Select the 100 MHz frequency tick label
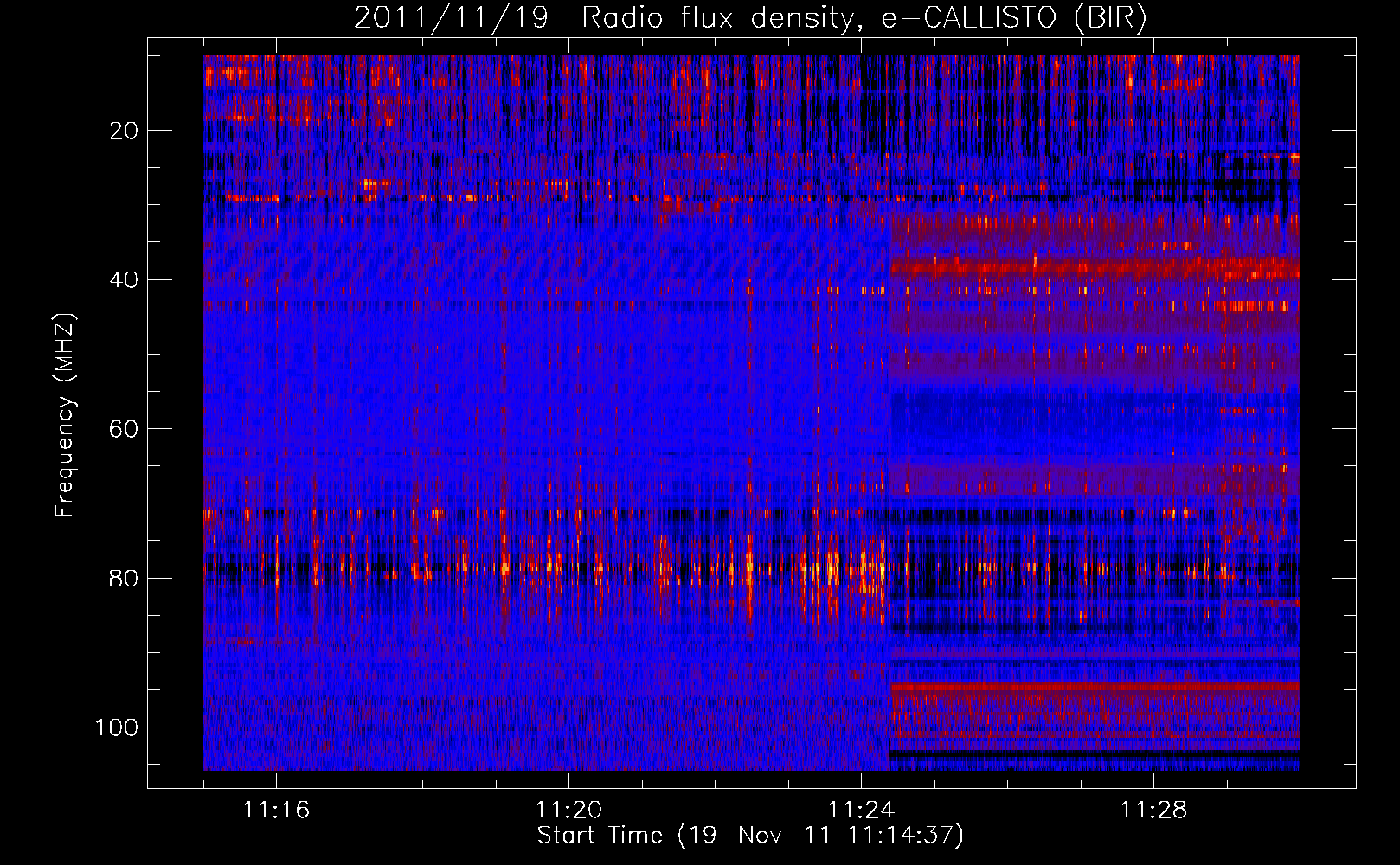Viewport: 1400px width, 865px height. point(117,727)
